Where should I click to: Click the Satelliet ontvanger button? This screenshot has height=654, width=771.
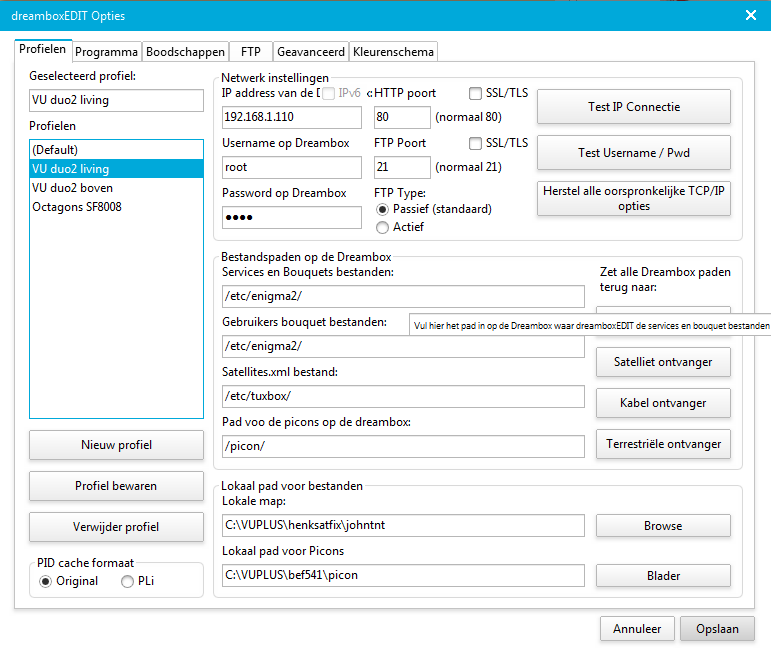tap(663, 362)
